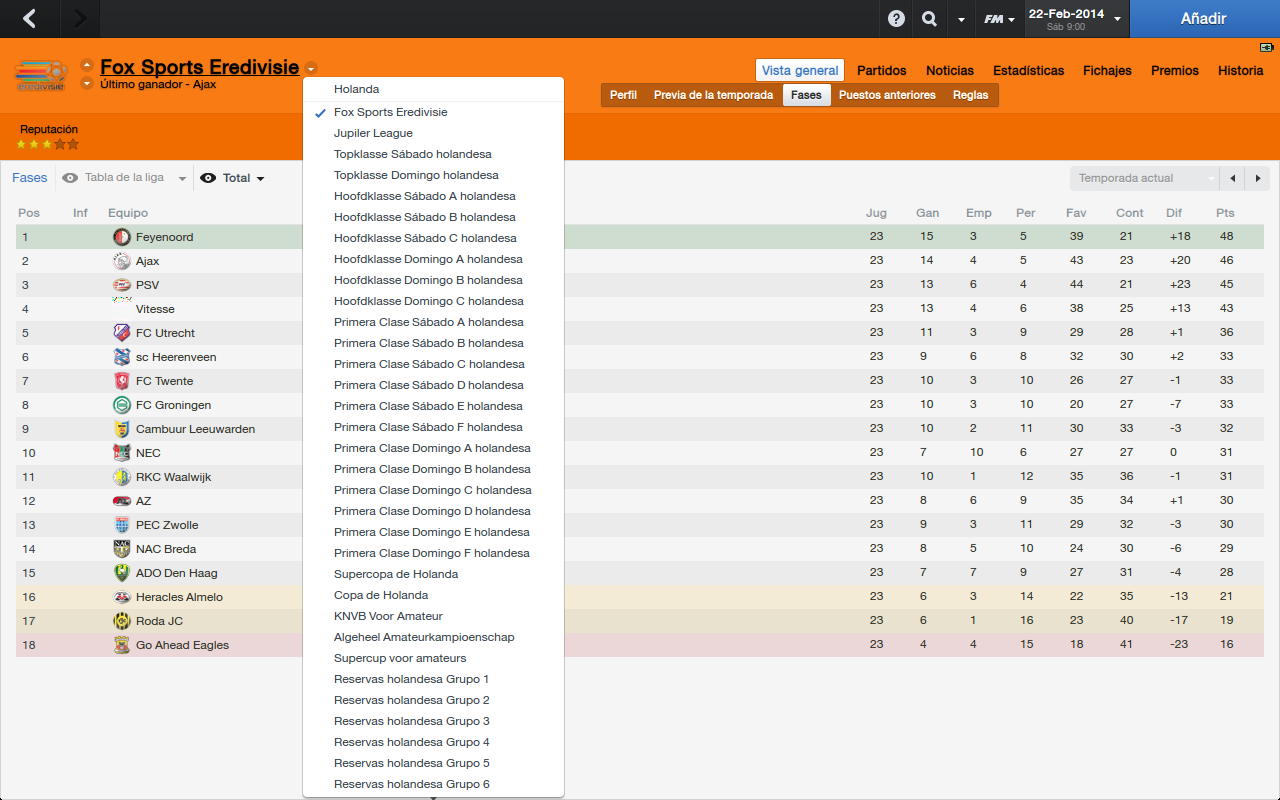Viewport: 1280px width, 800px height.
Task: Click the Go Ahead Eagles club badge
Action: click(x=122, y=645)
